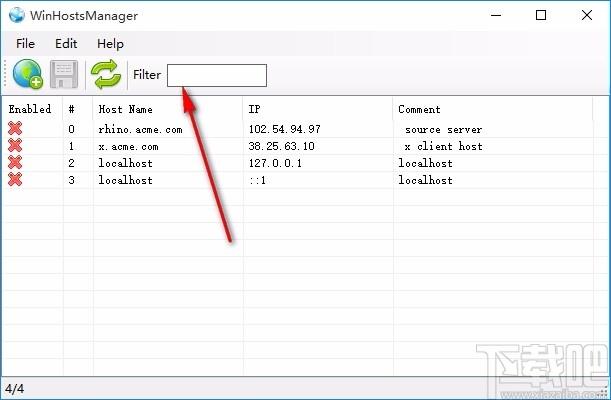The image size is (611, 400).
Task: Click row number 3 cell
Action: tap(71, 180)
